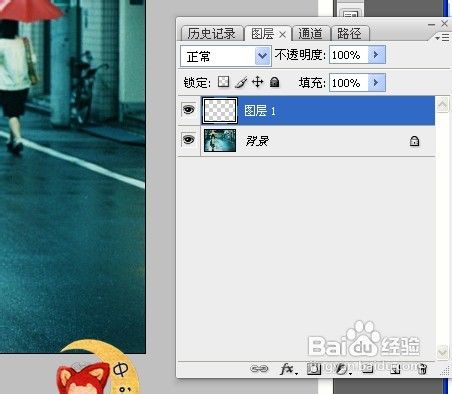This screenshot has height=394, width=452.
Task: Select the 图层 tab
Action: tap(263, 33)
